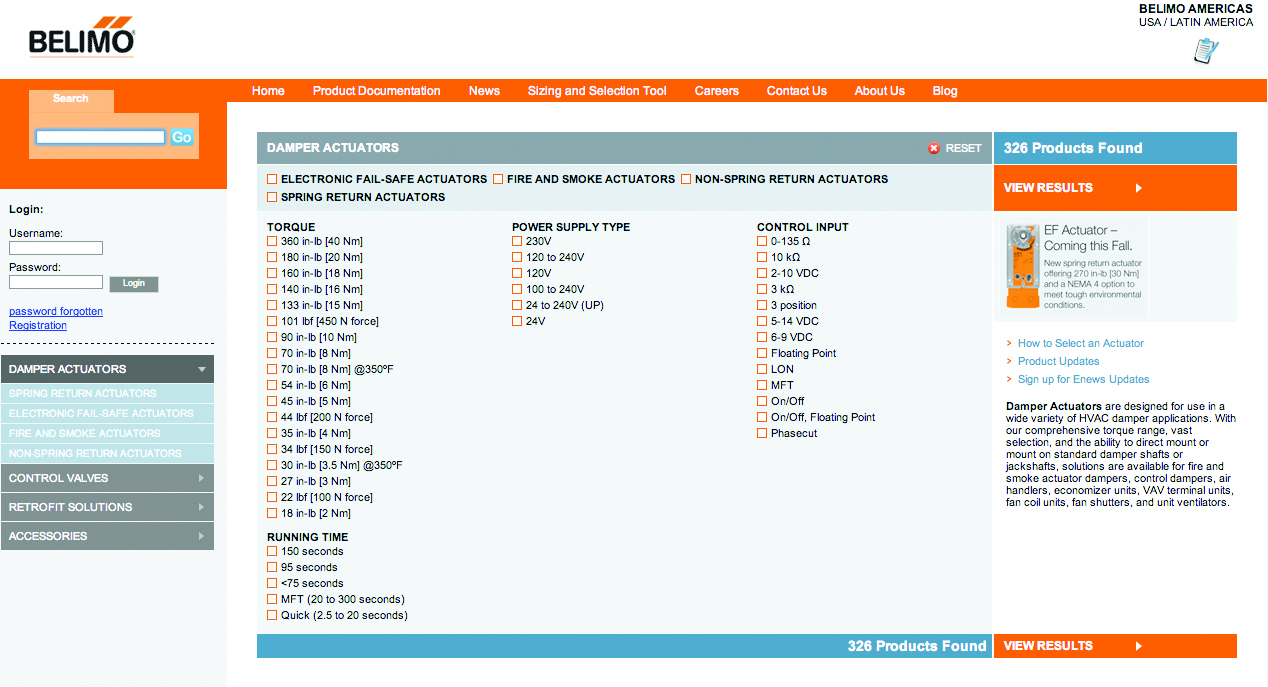1268x687 pixels.
Task: Click the Belimo logo
Action: tap(81, 38)
